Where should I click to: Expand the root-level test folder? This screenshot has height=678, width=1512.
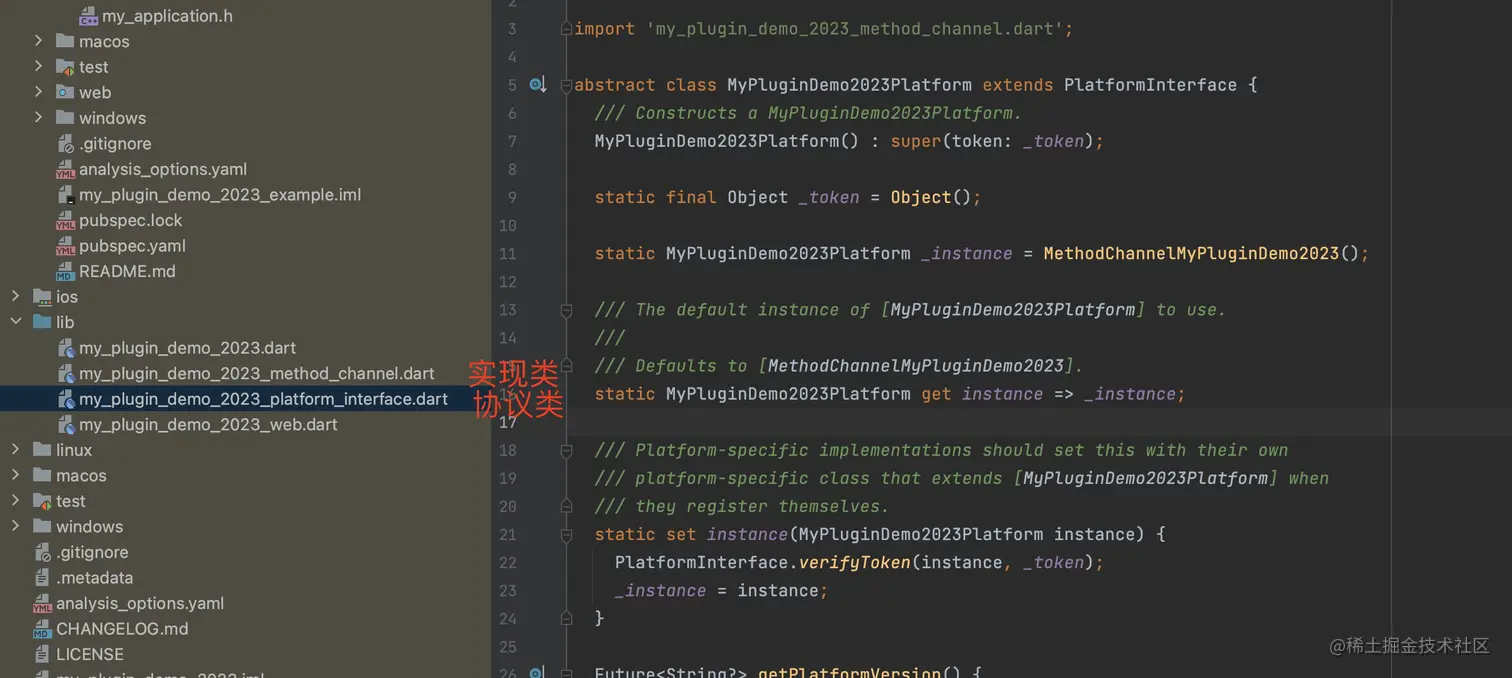click(15, 501)
